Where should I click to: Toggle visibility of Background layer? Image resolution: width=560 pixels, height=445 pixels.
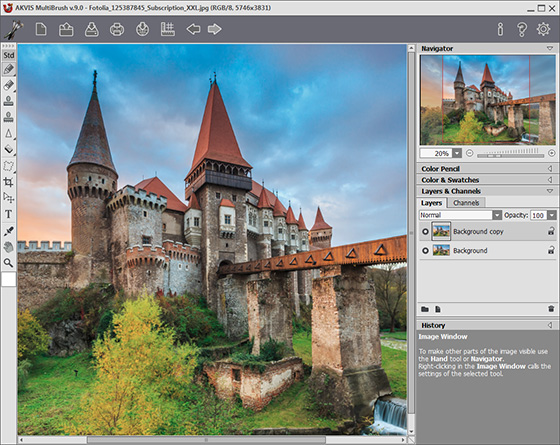(x=425, y=250)
